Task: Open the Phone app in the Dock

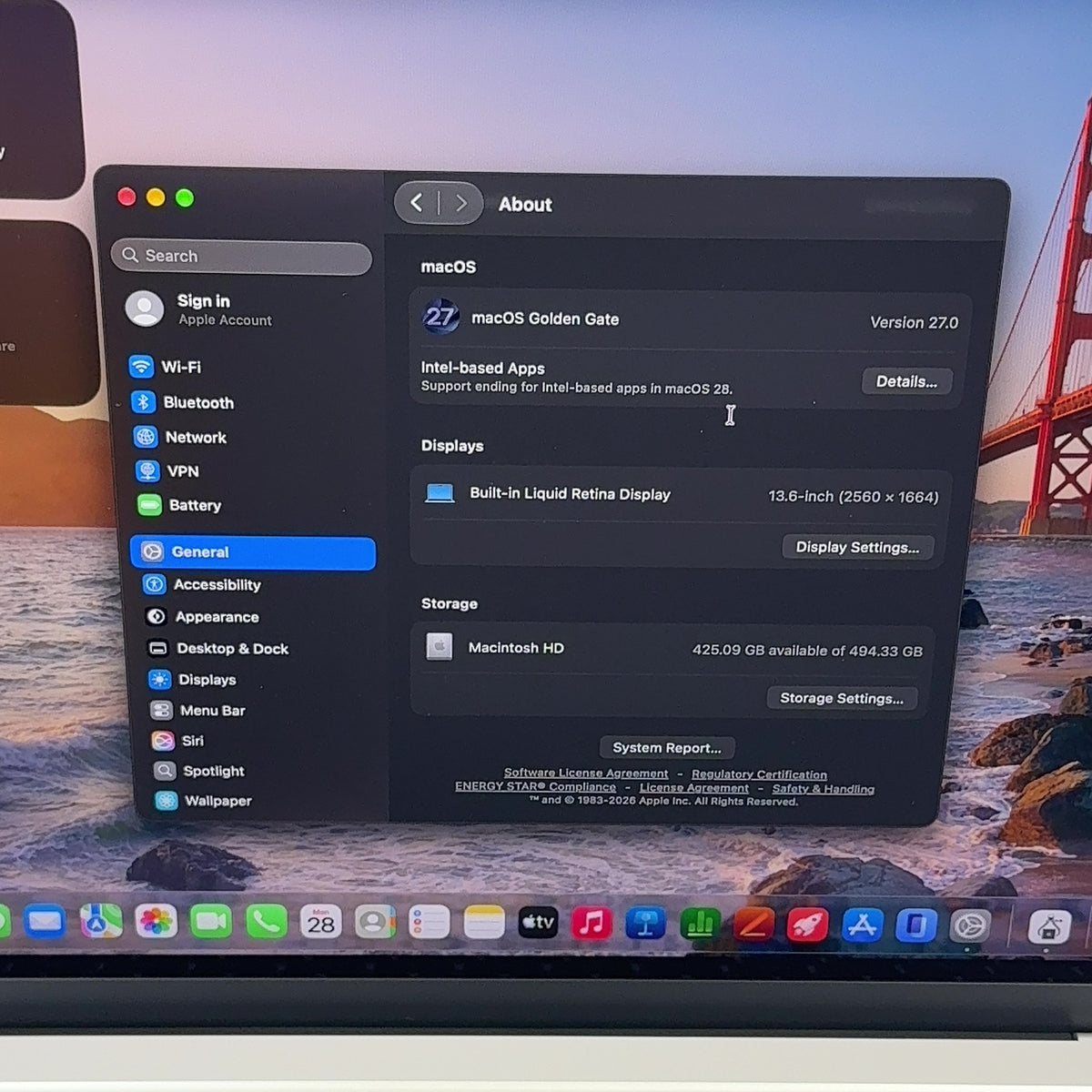Action: [x=266, y=923]
